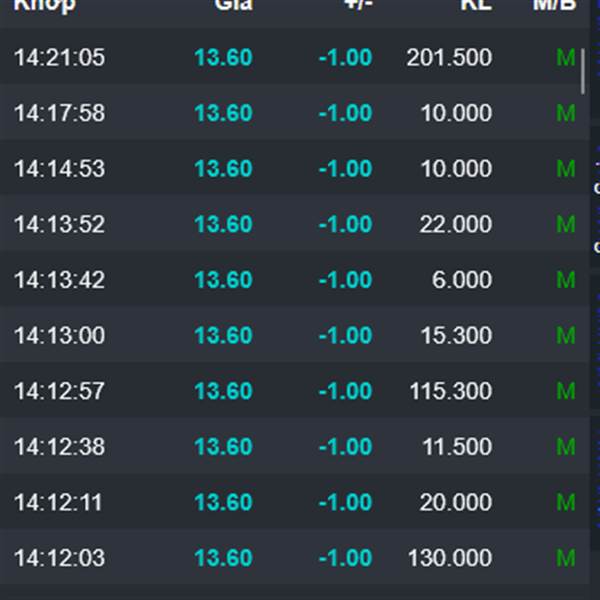The width and height of the screenshot is (600, 600).
Task: Click the 201.500 volume cell
Action: [449, 58]
